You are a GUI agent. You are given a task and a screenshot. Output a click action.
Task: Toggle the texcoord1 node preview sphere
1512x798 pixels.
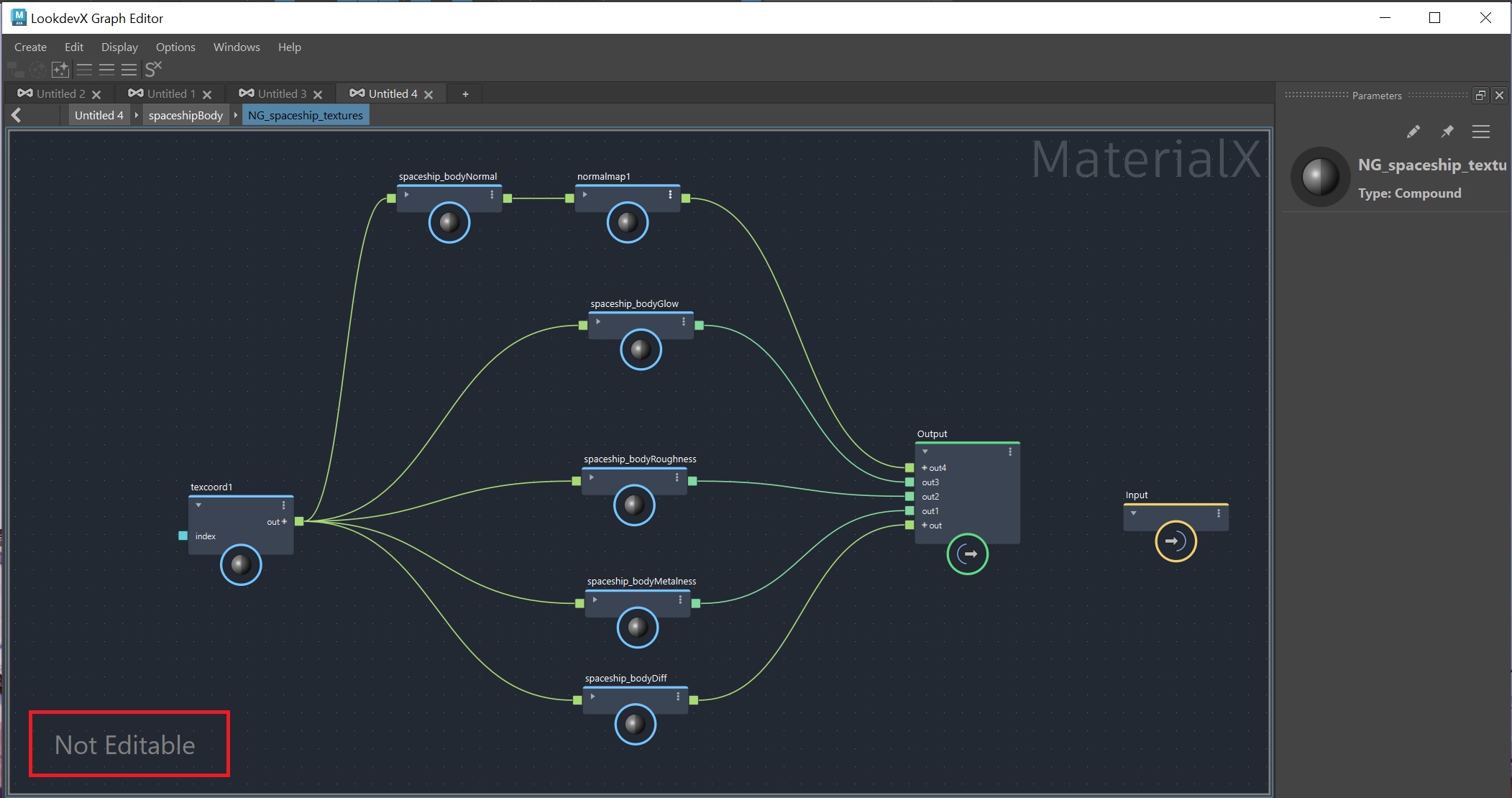point(241,565)
